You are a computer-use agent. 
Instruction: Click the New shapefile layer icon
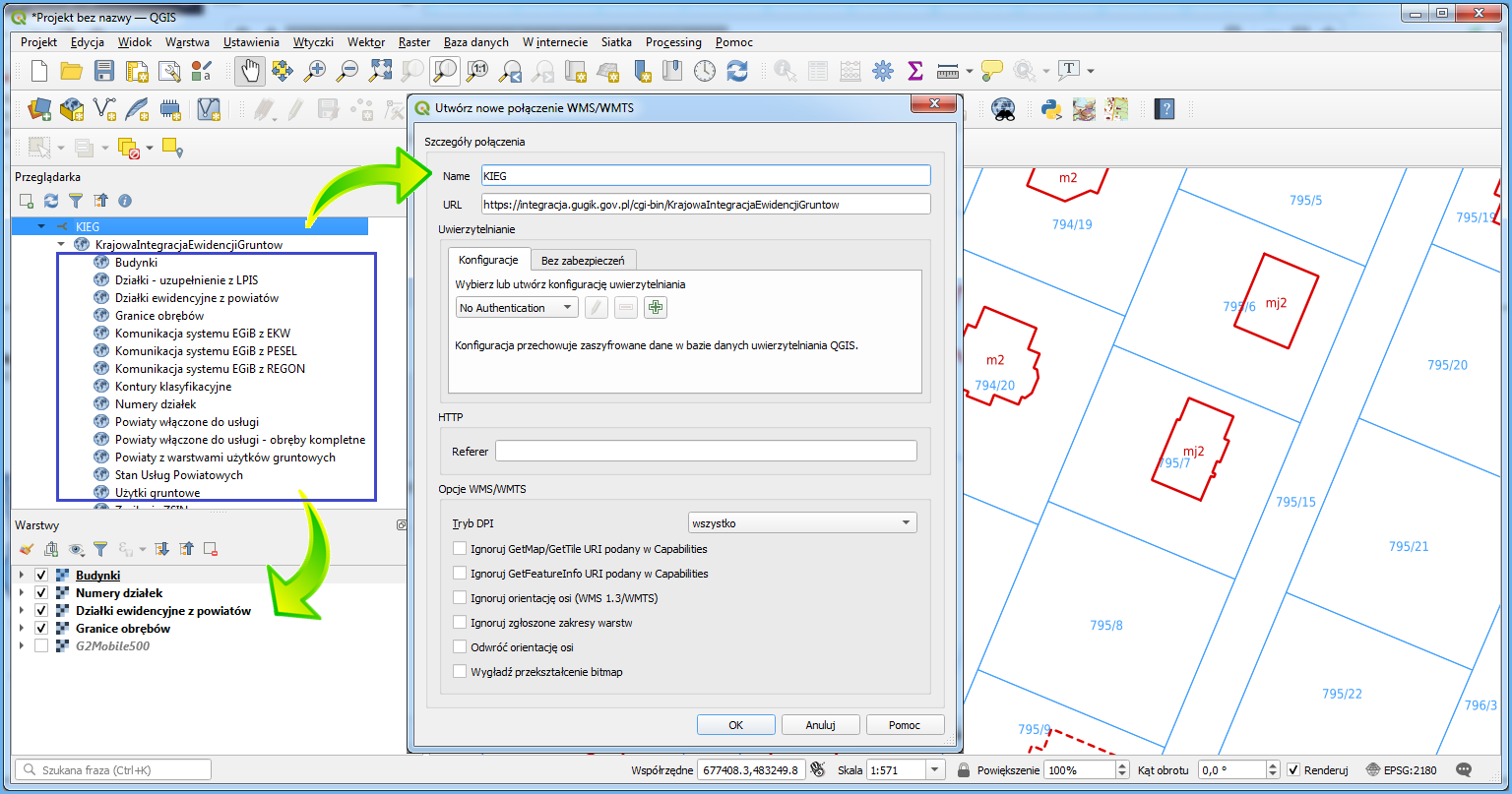(x=104, y=109)
